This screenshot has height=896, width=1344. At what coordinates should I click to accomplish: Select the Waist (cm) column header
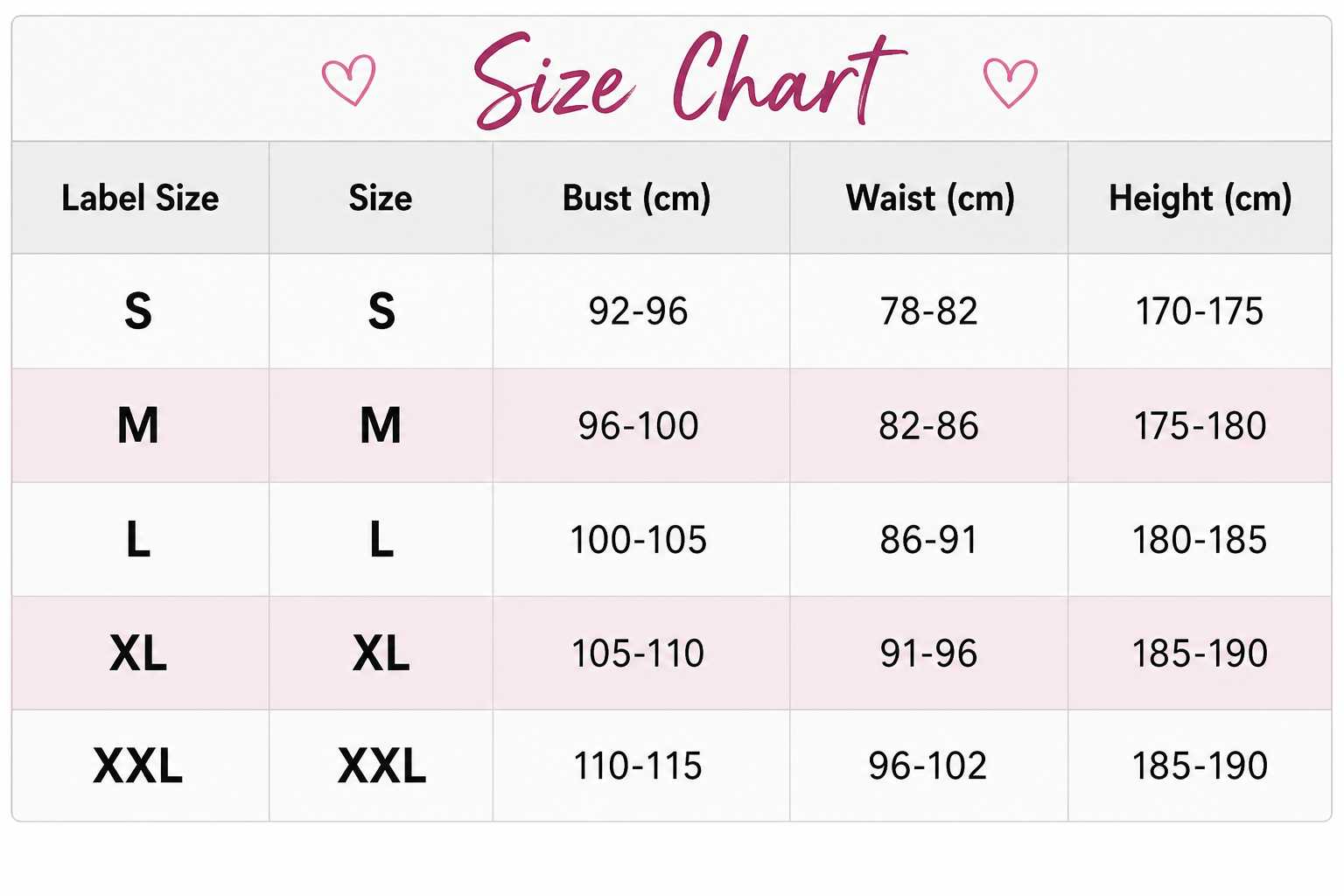930,198
